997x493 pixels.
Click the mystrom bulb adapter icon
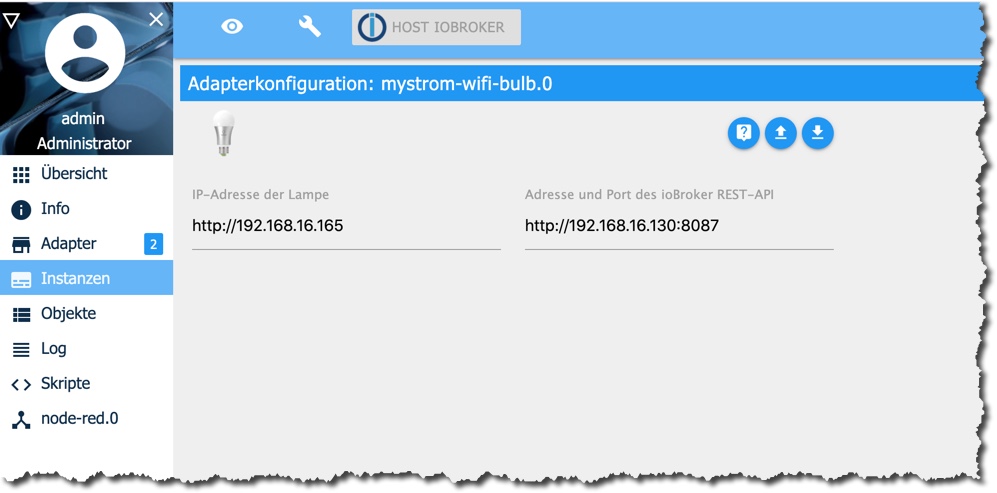(x=223, y=133)
